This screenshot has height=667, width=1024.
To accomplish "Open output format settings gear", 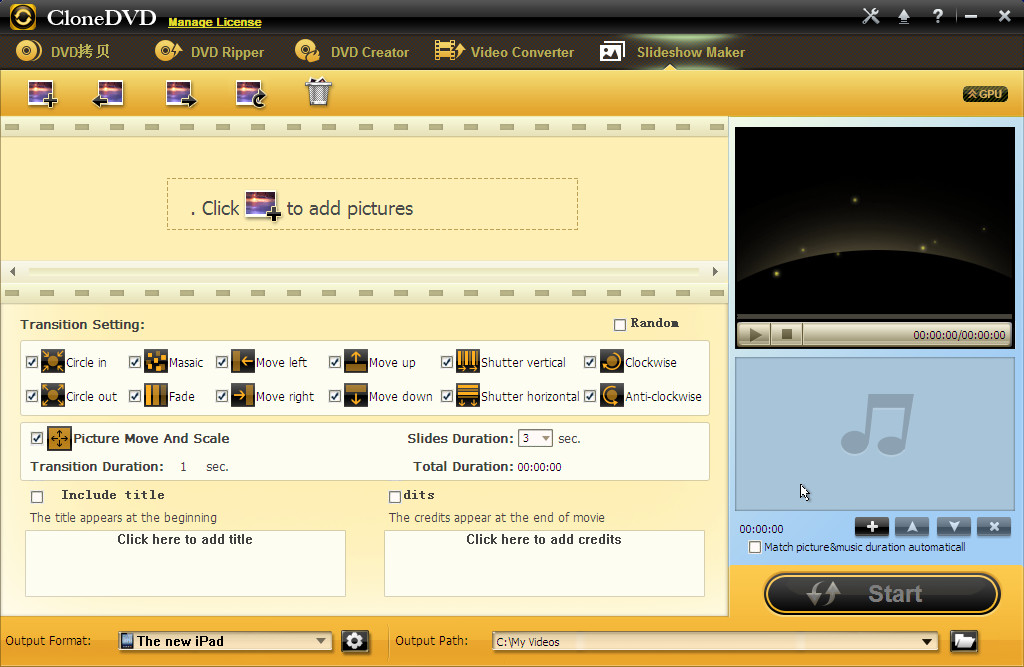I will click(x=355, y=642).
